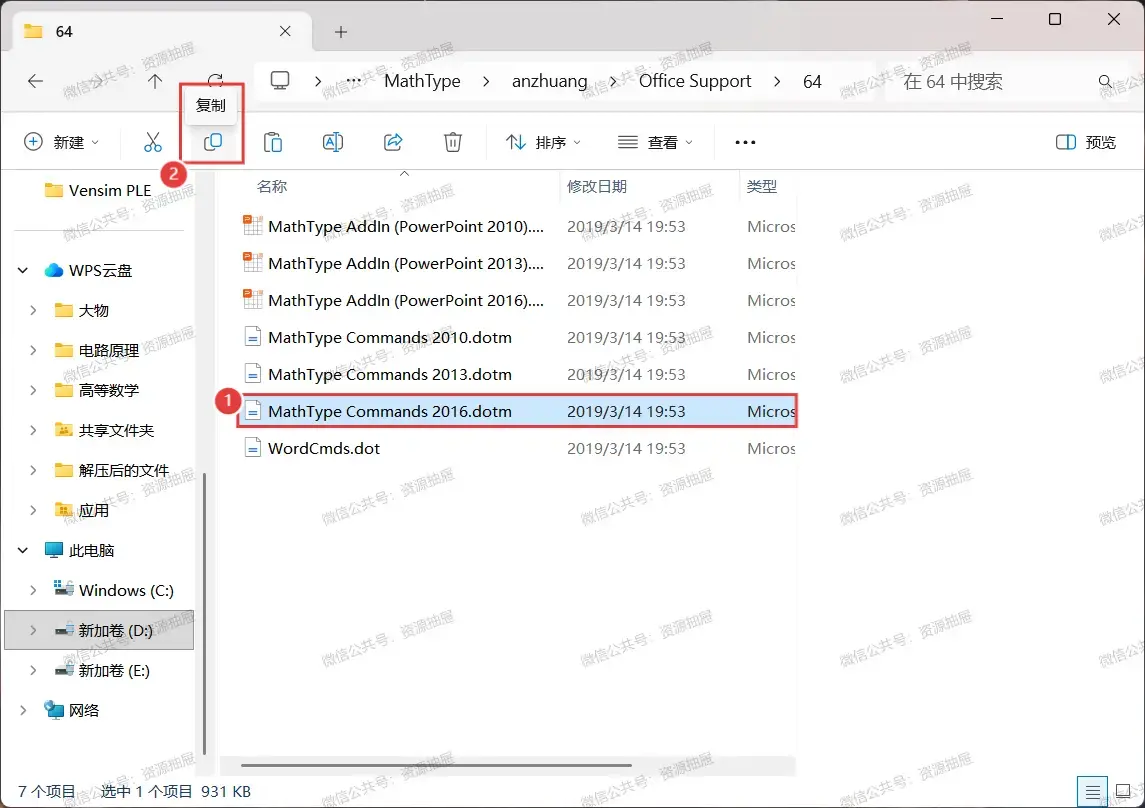
Task: Click the Cut scissors icon
Action: (x=153, y=142)
